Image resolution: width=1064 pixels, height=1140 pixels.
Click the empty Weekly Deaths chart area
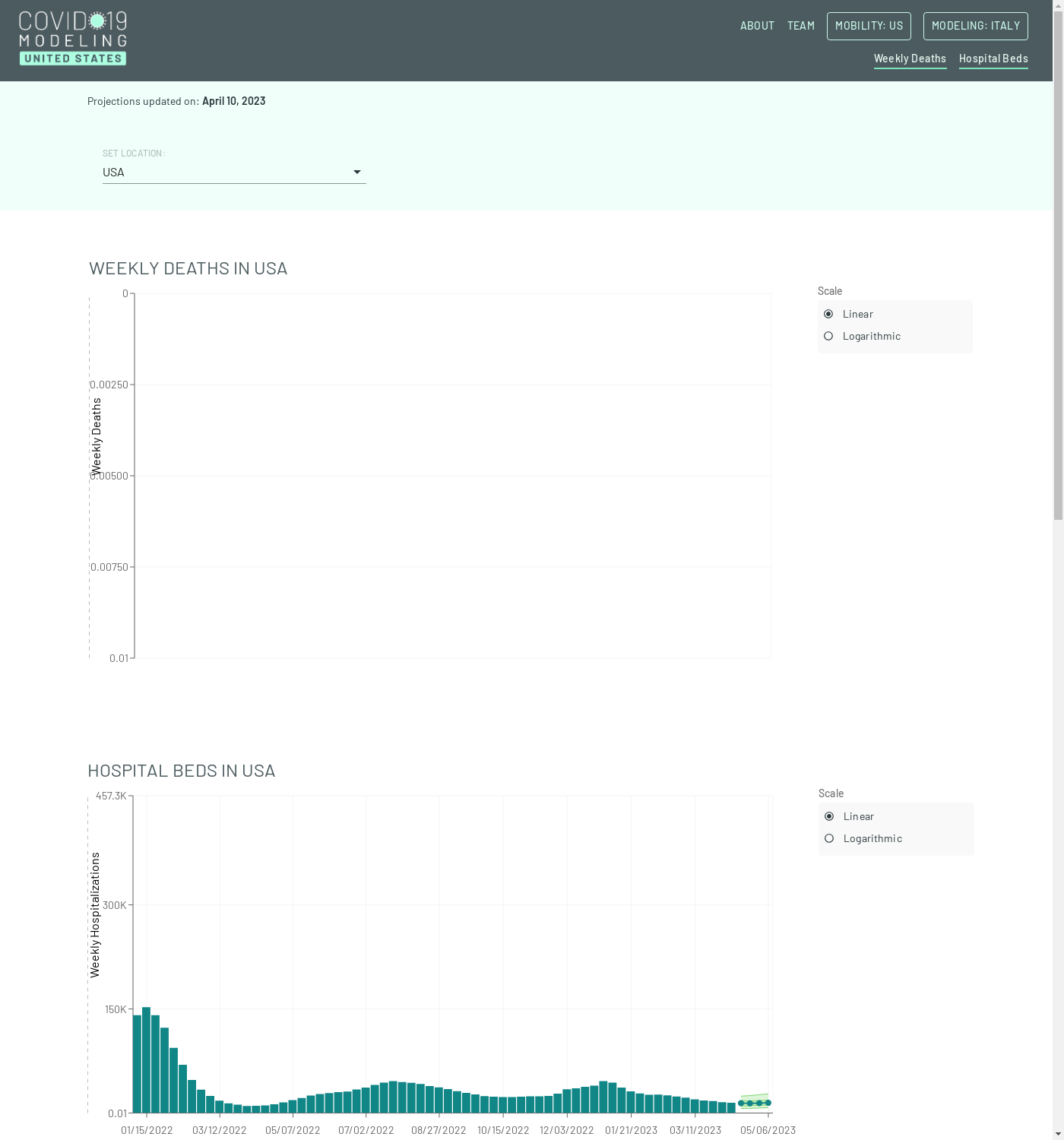[453, 476]
